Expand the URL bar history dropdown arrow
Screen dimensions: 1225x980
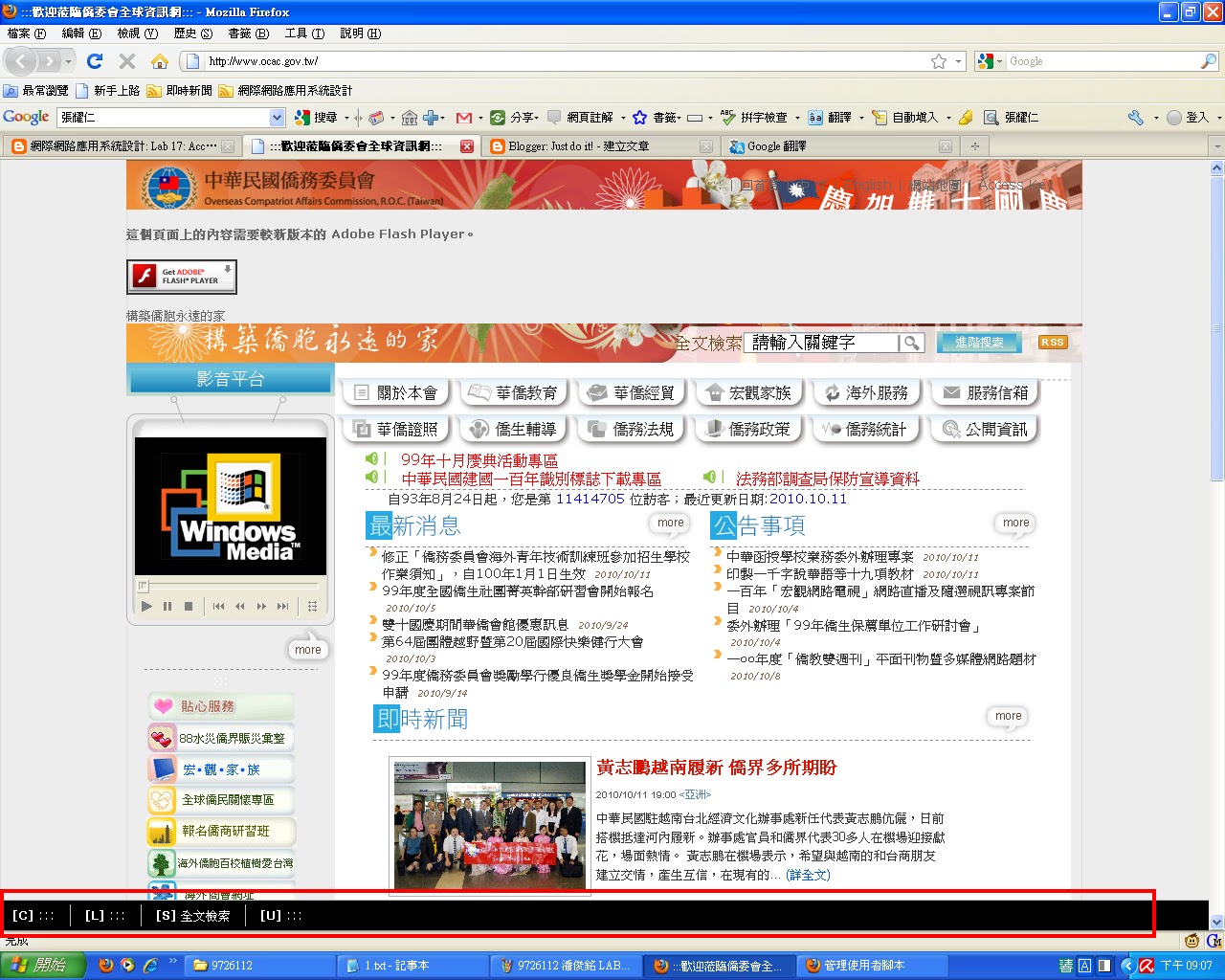coord(959,61)
